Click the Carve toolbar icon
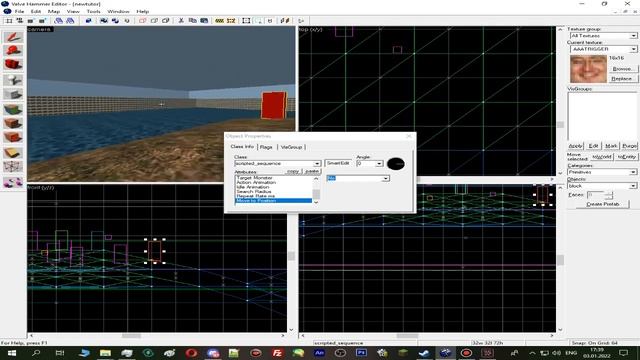 [89, 21]
